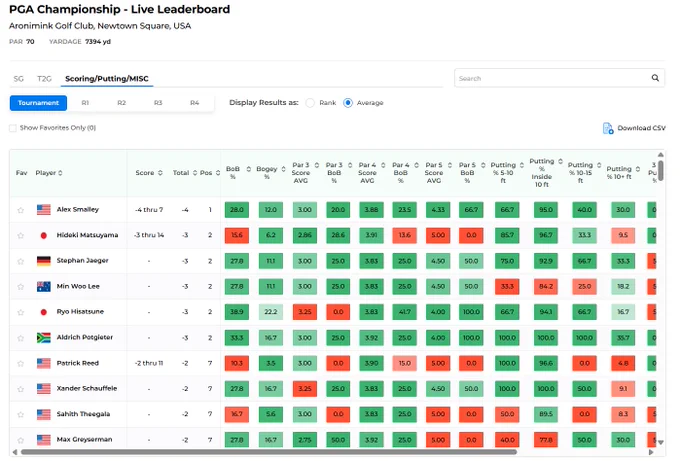Viewport: 680px width, 461px height.
Task: Sort table by Player column
Action: tap(60, 173)
